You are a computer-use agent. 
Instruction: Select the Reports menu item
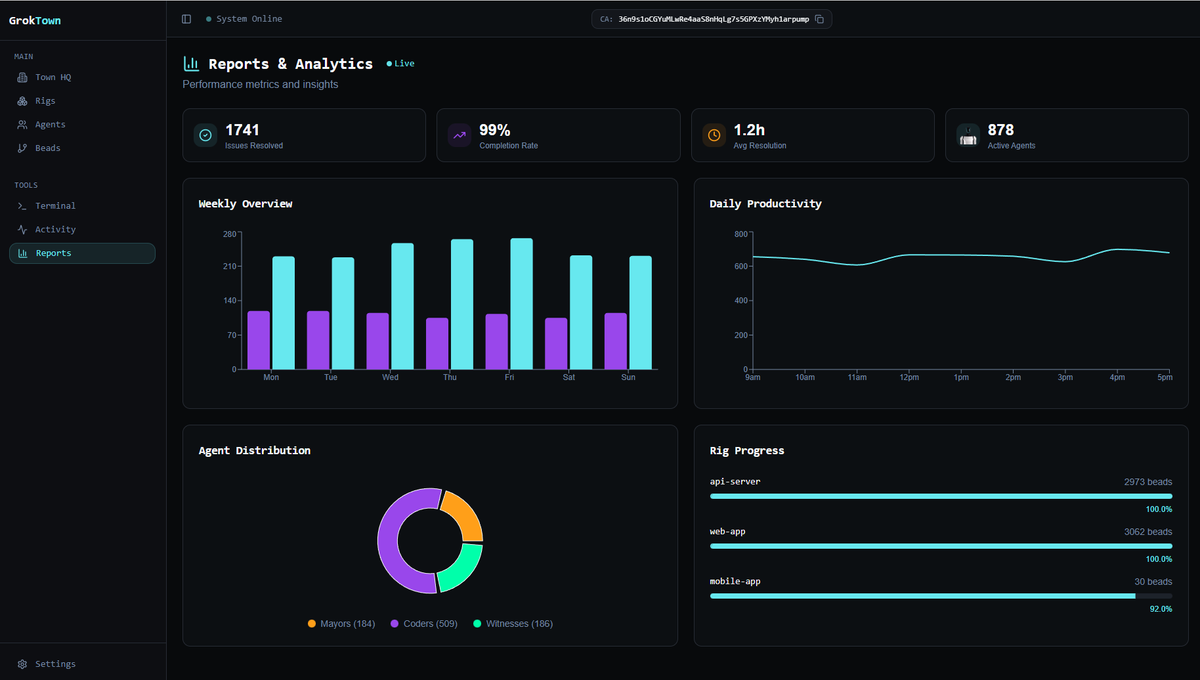pos(82,253)
